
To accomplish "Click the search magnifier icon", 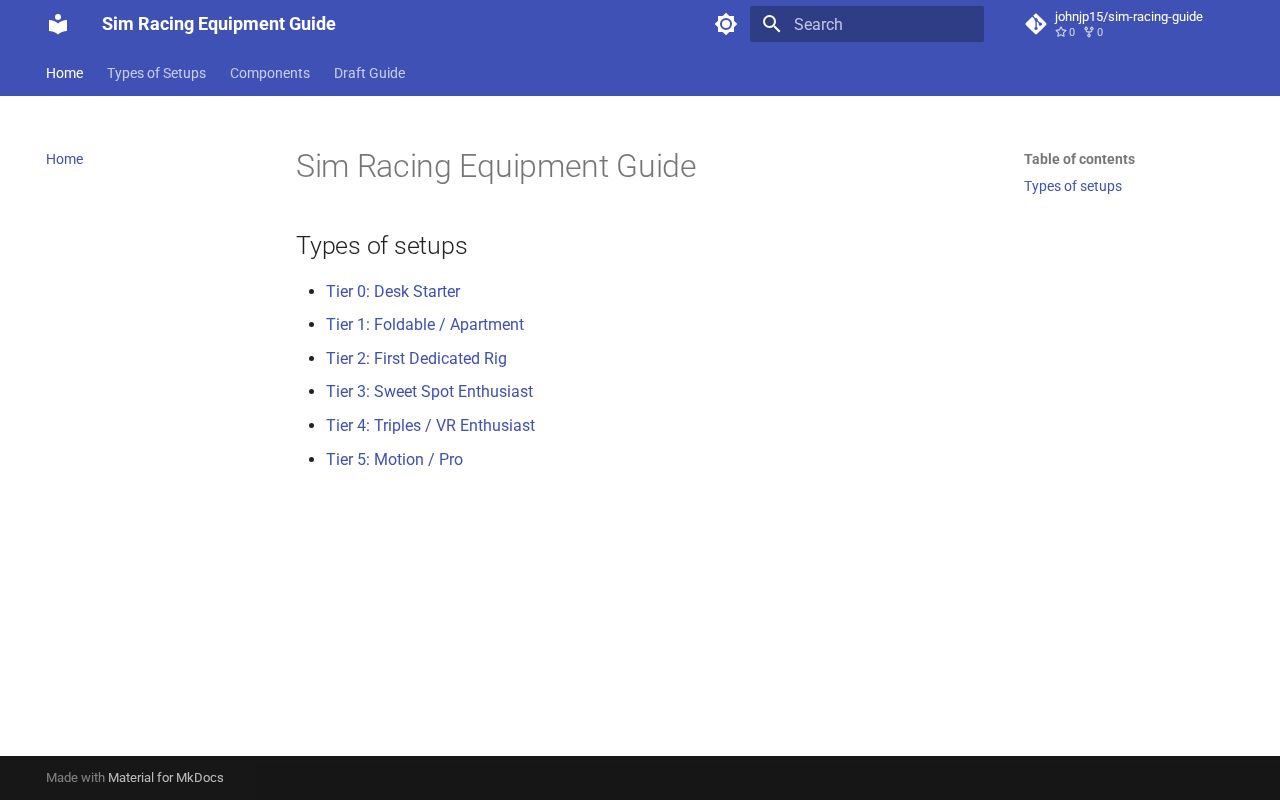I will [x=771, y=24].
